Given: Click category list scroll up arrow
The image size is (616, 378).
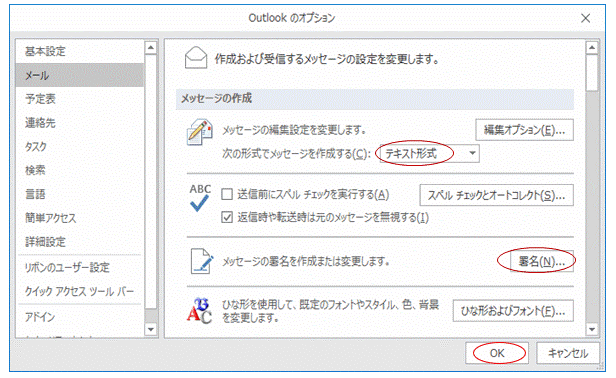Looking at the screenshot, I should pyautogui.click(x=151, y=48).
